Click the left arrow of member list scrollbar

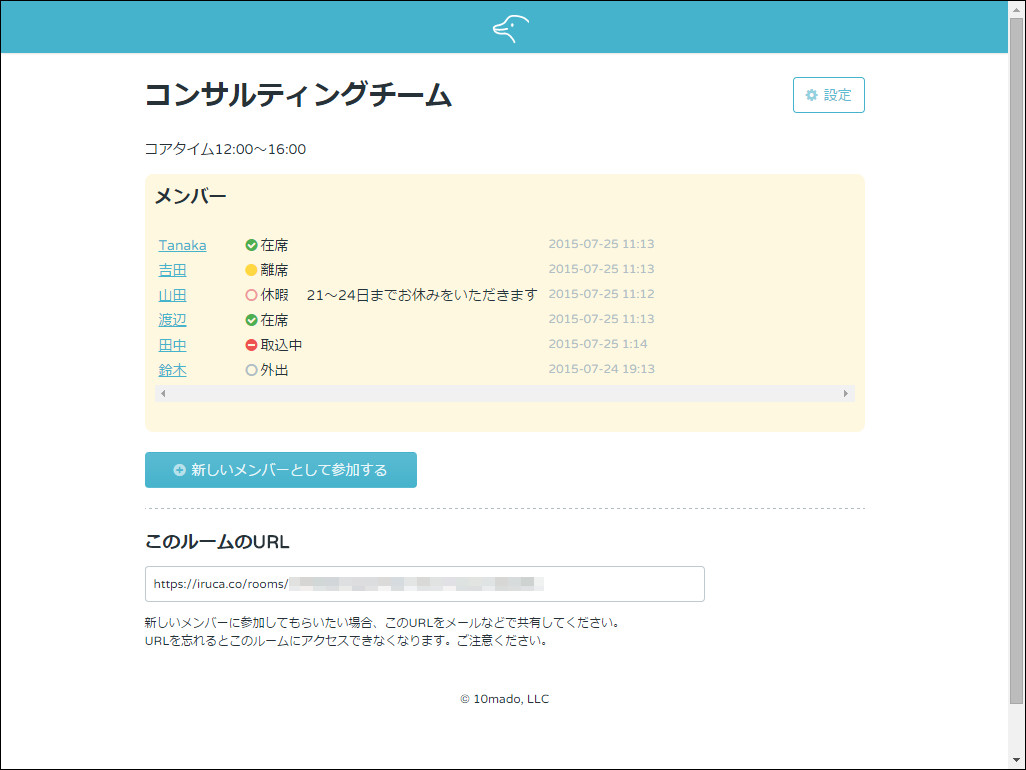[163, 393]
